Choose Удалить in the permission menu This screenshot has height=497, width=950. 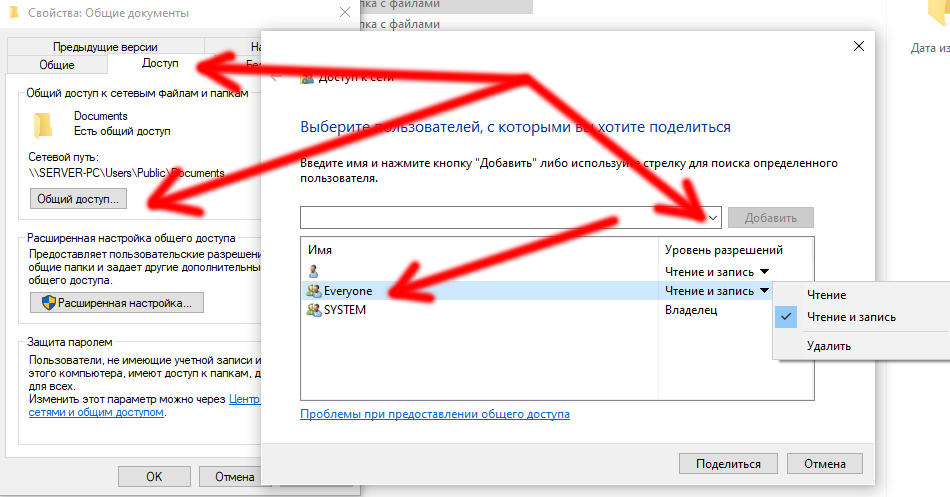(829, 346)
